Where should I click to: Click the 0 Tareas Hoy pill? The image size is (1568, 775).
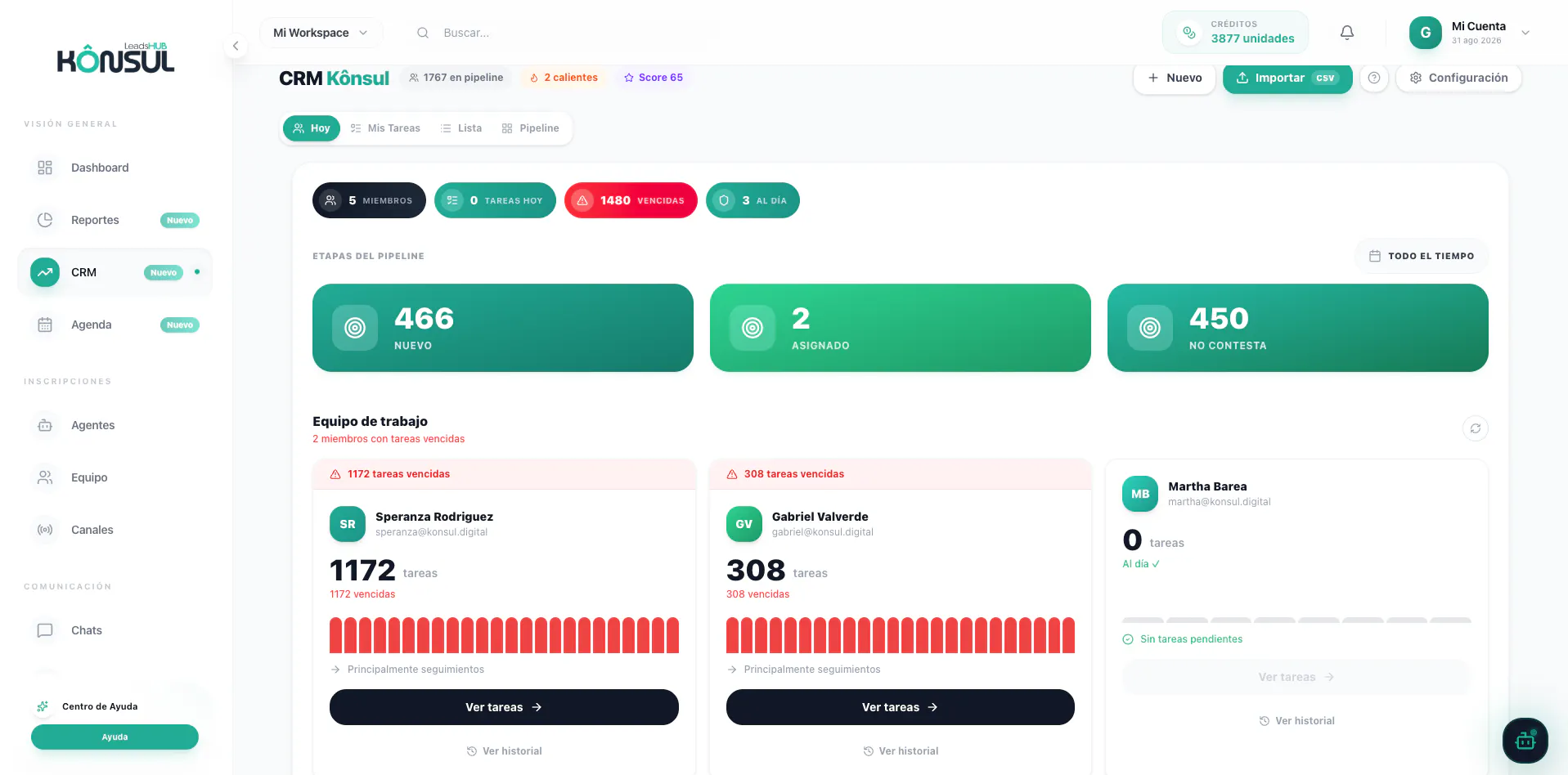click(x=495, y=200)
